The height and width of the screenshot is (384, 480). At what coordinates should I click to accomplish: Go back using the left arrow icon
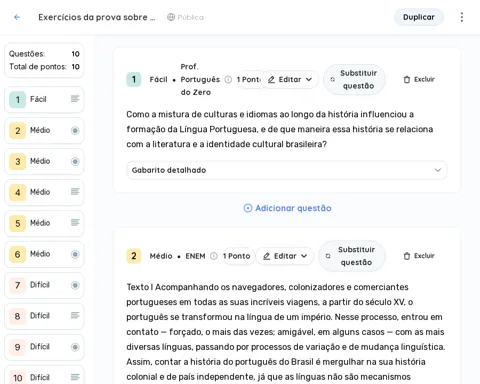17,17
